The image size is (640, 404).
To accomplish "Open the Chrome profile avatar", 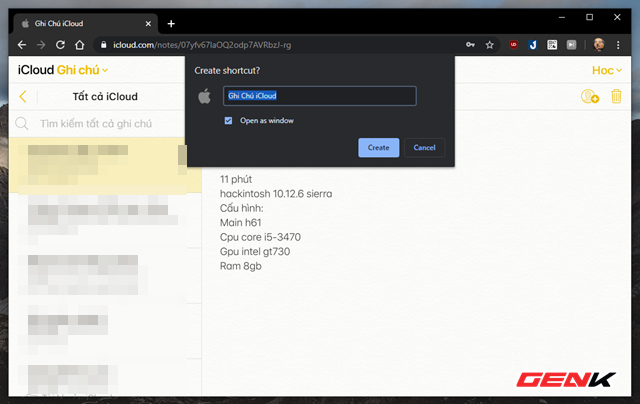I will [x=598, y=45].
